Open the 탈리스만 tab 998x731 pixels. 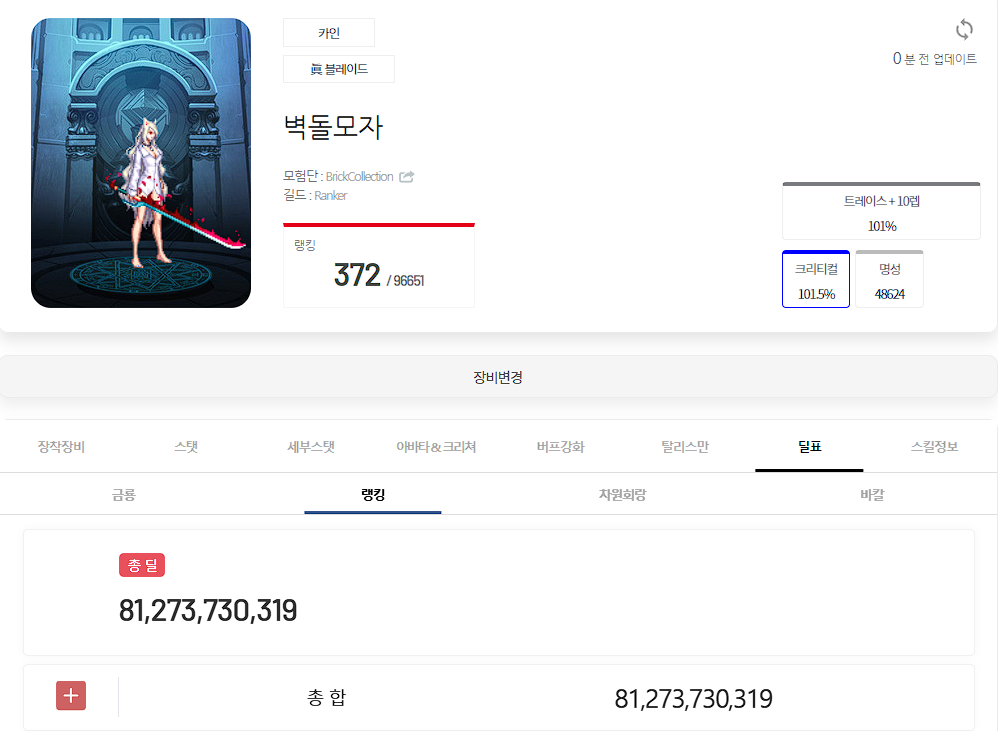[685, 447]
